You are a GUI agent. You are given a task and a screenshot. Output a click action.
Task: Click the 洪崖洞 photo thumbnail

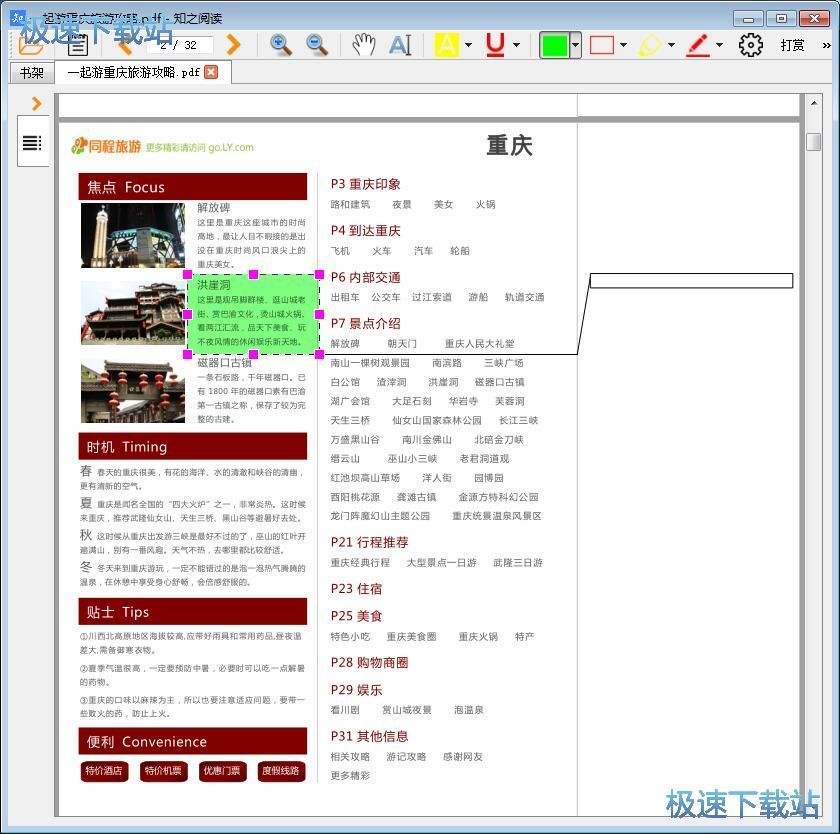[133, 313]
